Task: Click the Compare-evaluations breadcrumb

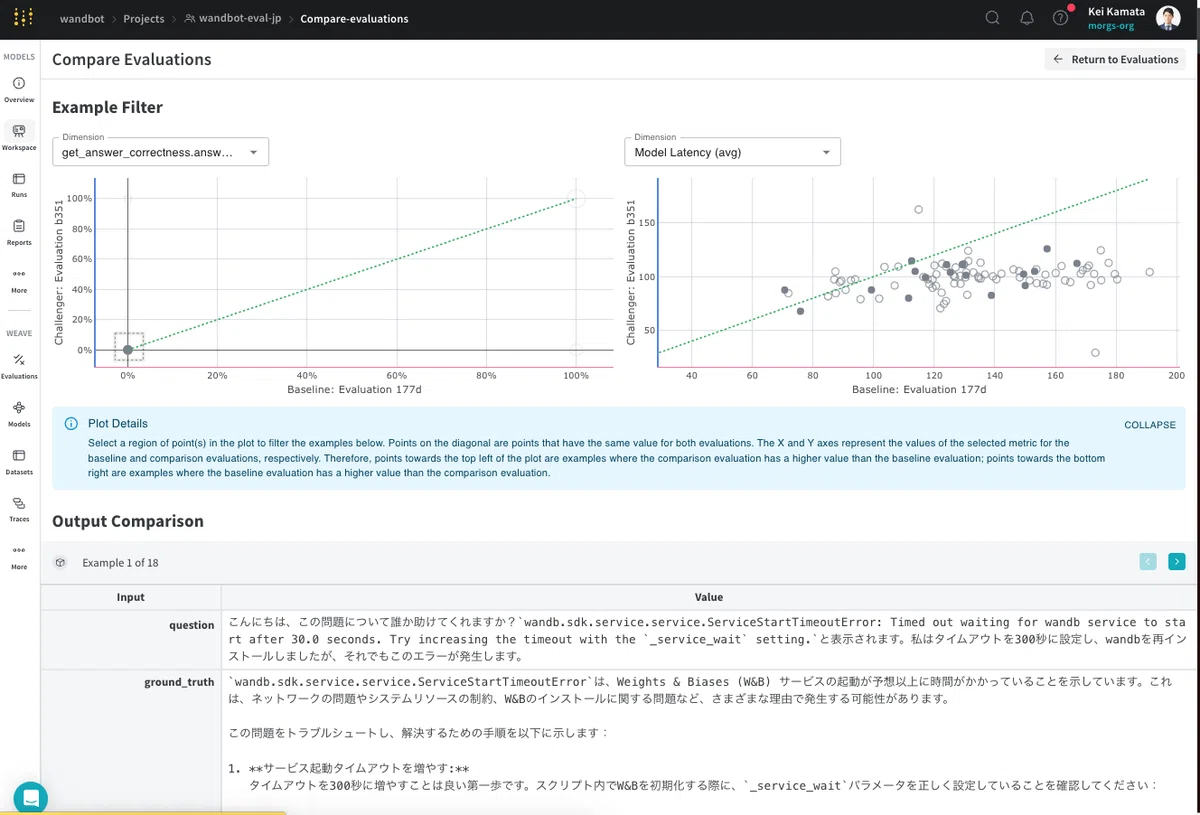Action: click(x=354, y=19)
